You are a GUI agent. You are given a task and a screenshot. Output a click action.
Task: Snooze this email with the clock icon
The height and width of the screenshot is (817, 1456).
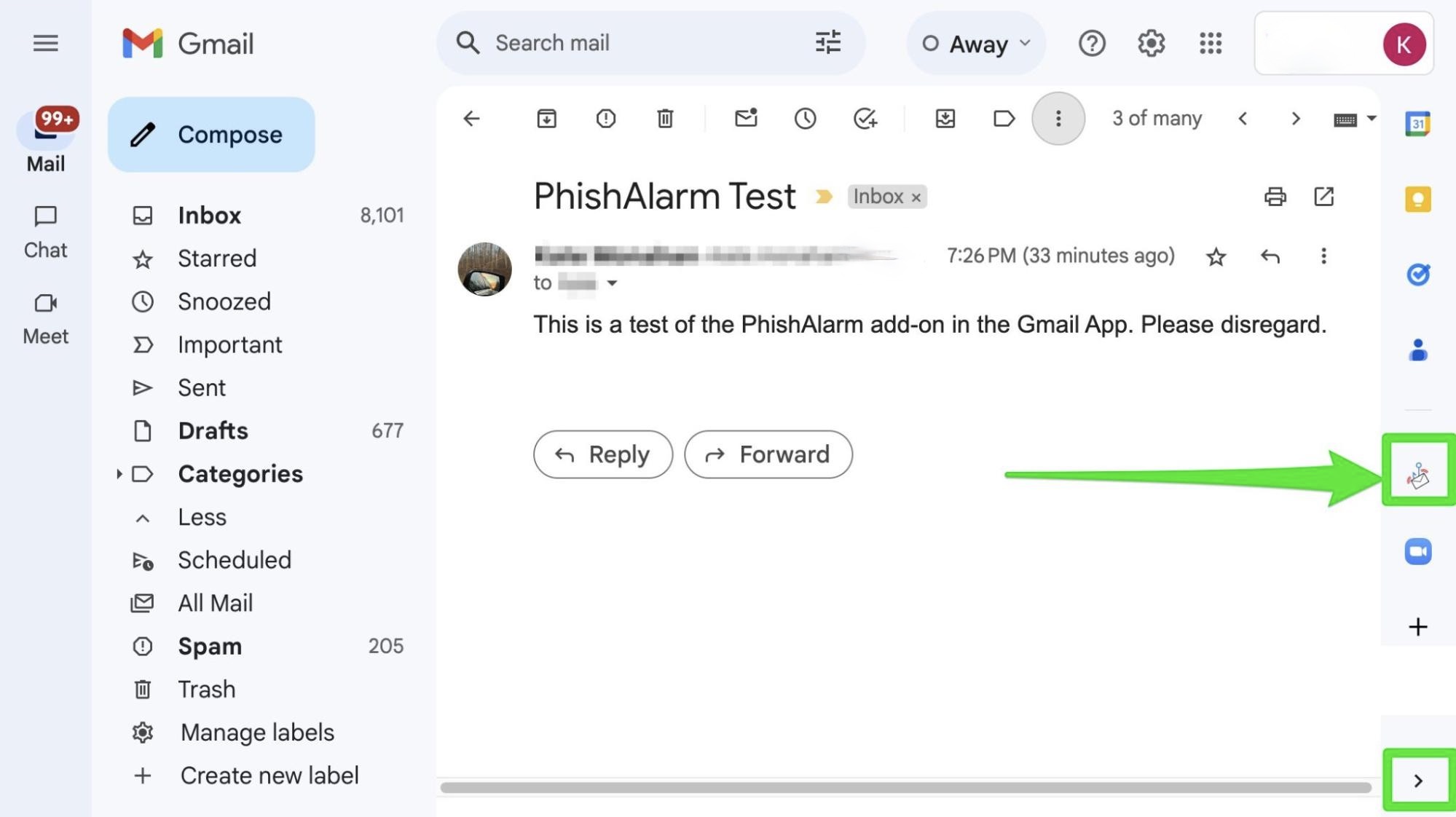[805, 118]
